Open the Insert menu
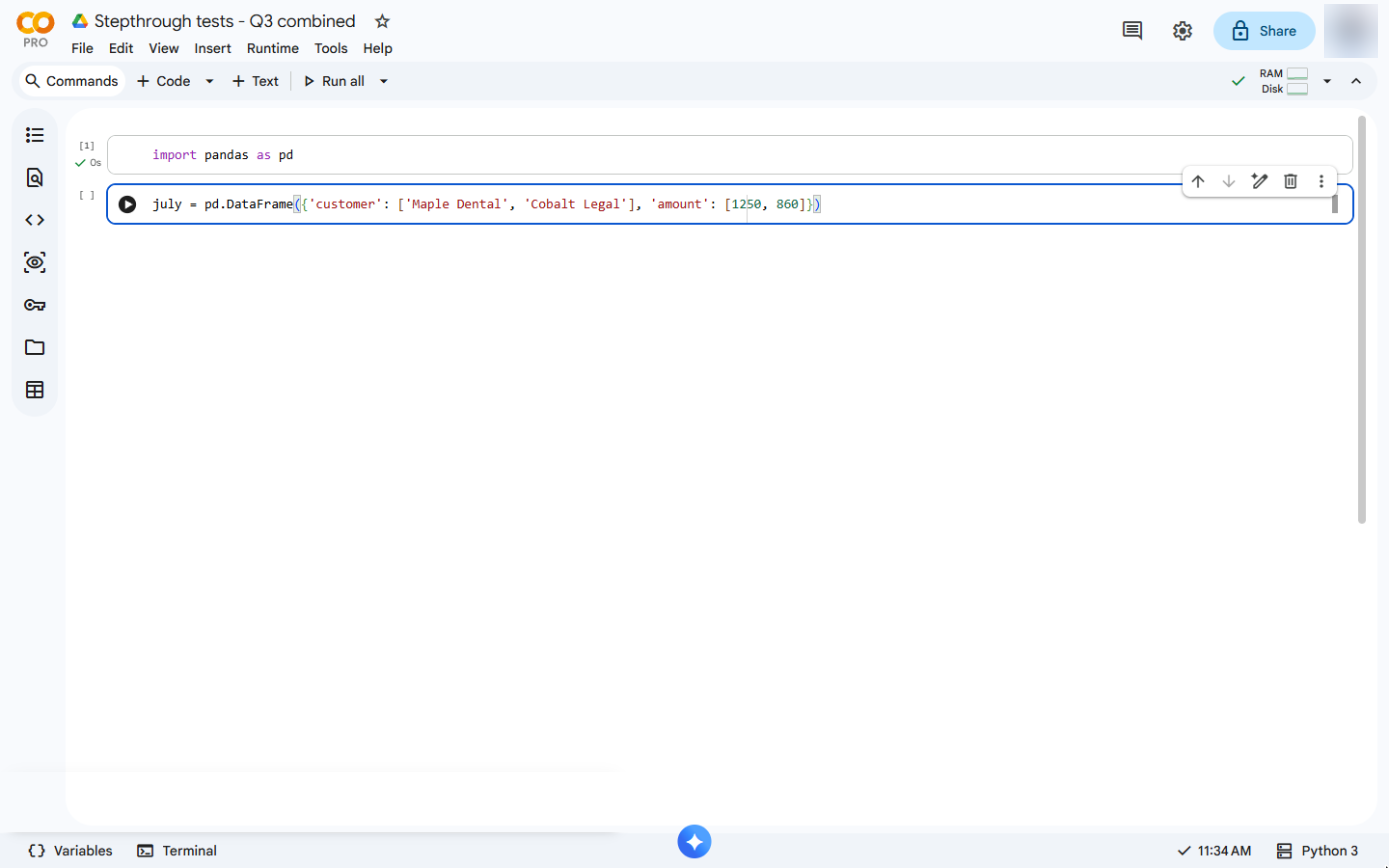The height and width of the screenshot is (868, 1389). click(x=213, y=48)
